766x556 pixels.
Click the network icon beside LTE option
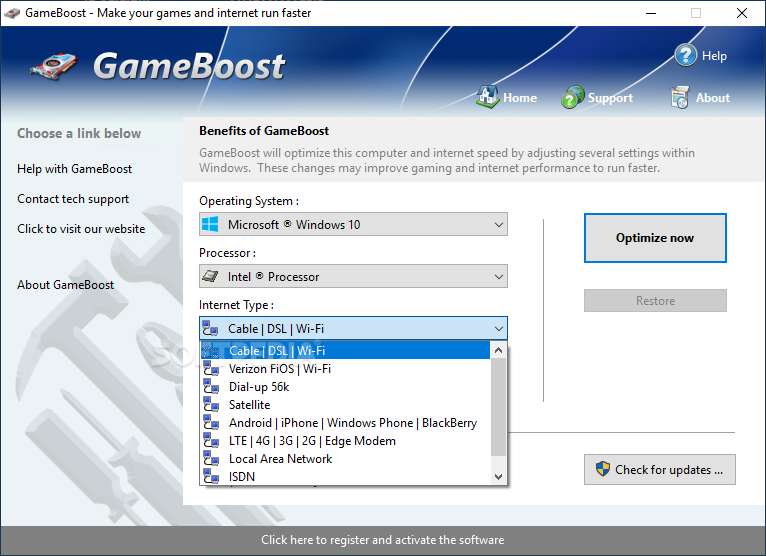click(x=211, y=441)
